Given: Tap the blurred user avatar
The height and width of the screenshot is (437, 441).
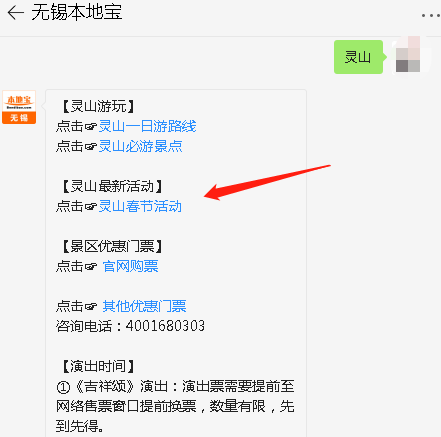Looking at the screenshot, I should [x=410, y=55].
